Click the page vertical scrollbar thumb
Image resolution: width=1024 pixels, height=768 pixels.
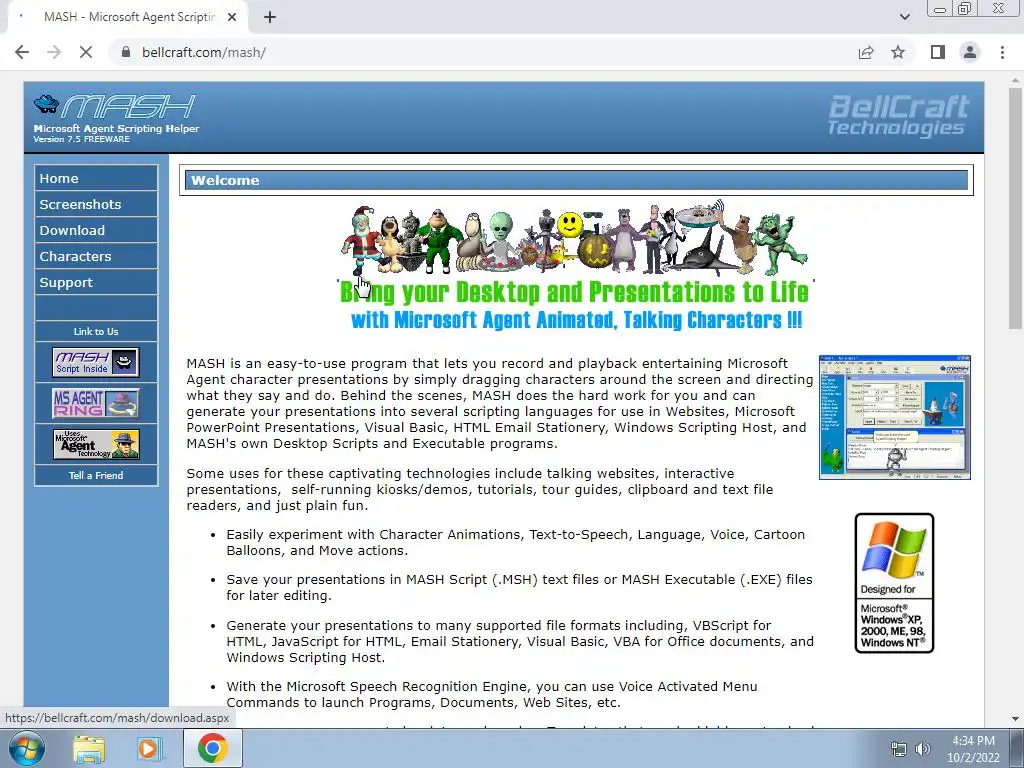point(1015,208)
